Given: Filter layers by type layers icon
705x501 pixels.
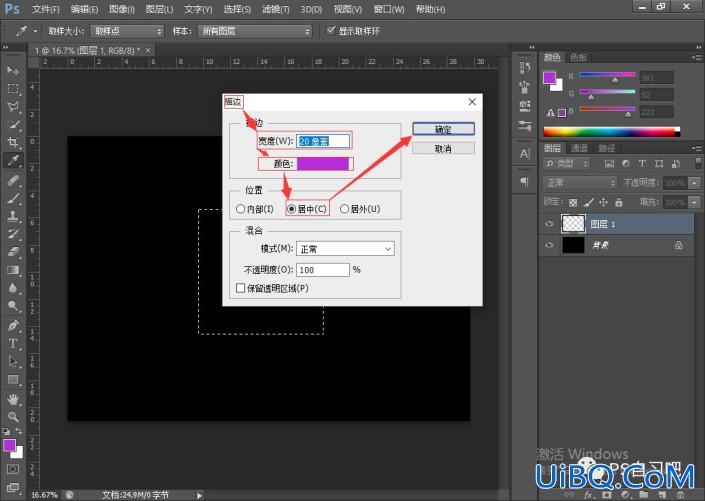Looking at the screenshot, I should pos(642,163).
